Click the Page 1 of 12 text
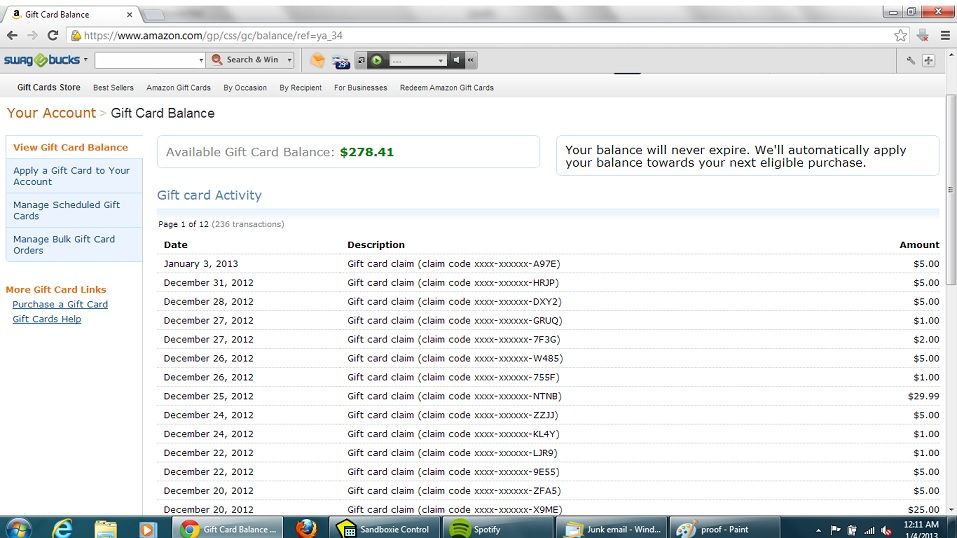957x538 pixels. pos(183,224)
